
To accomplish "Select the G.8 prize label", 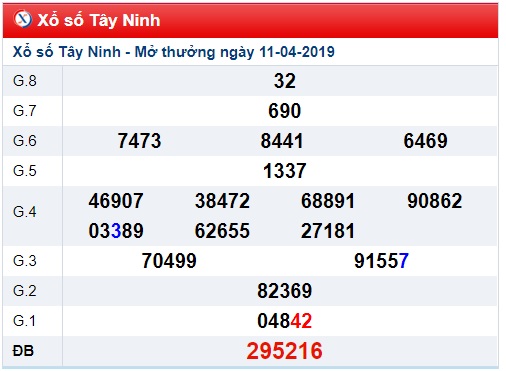I will (x=25, y=81).
